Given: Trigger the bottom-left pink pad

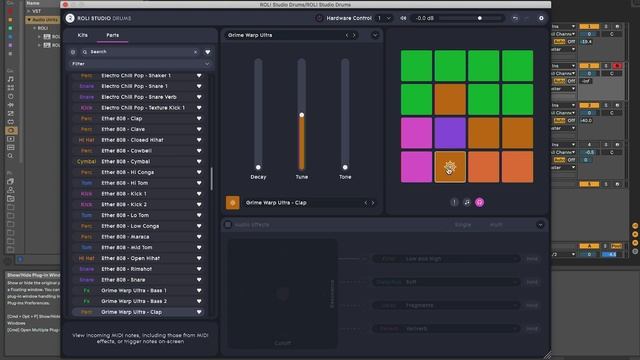Looking at the screenshot, I should tap(416, 167).
